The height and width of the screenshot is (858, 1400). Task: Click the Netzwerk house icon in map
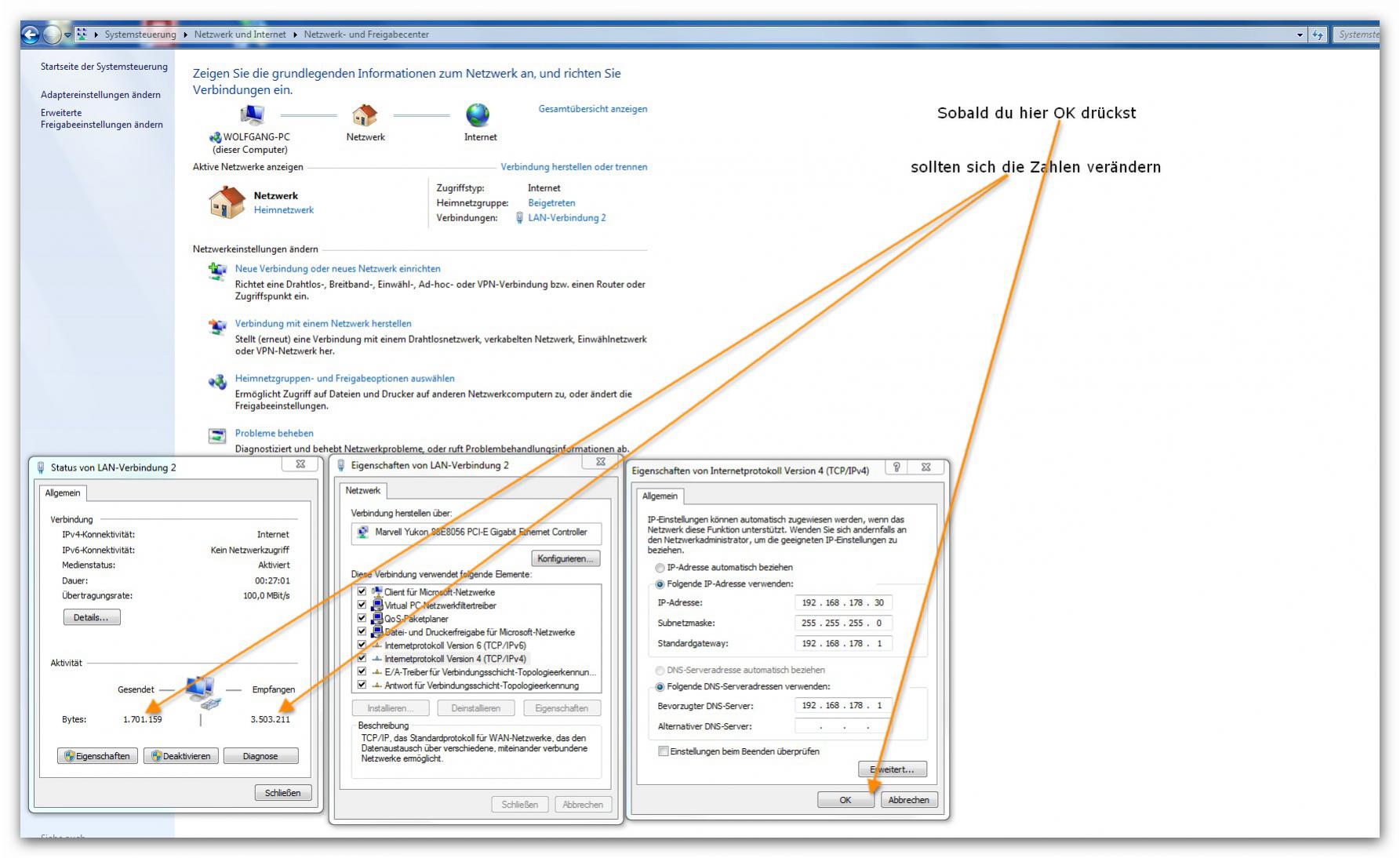365,115
